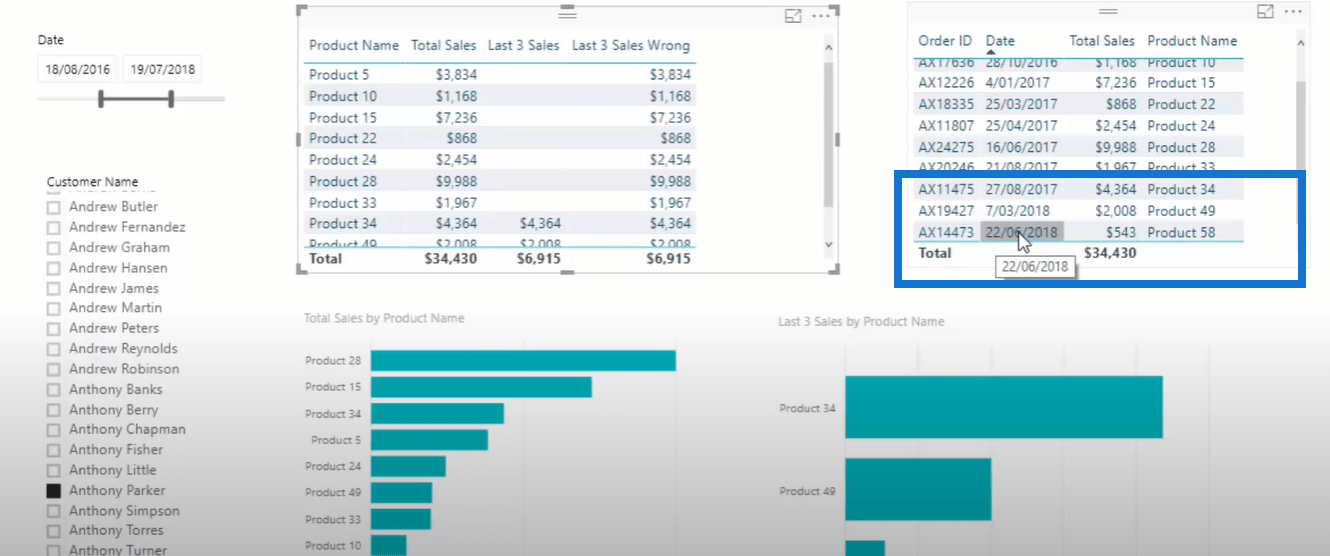Open Focus mode on the product sales table

pos(794,16)
